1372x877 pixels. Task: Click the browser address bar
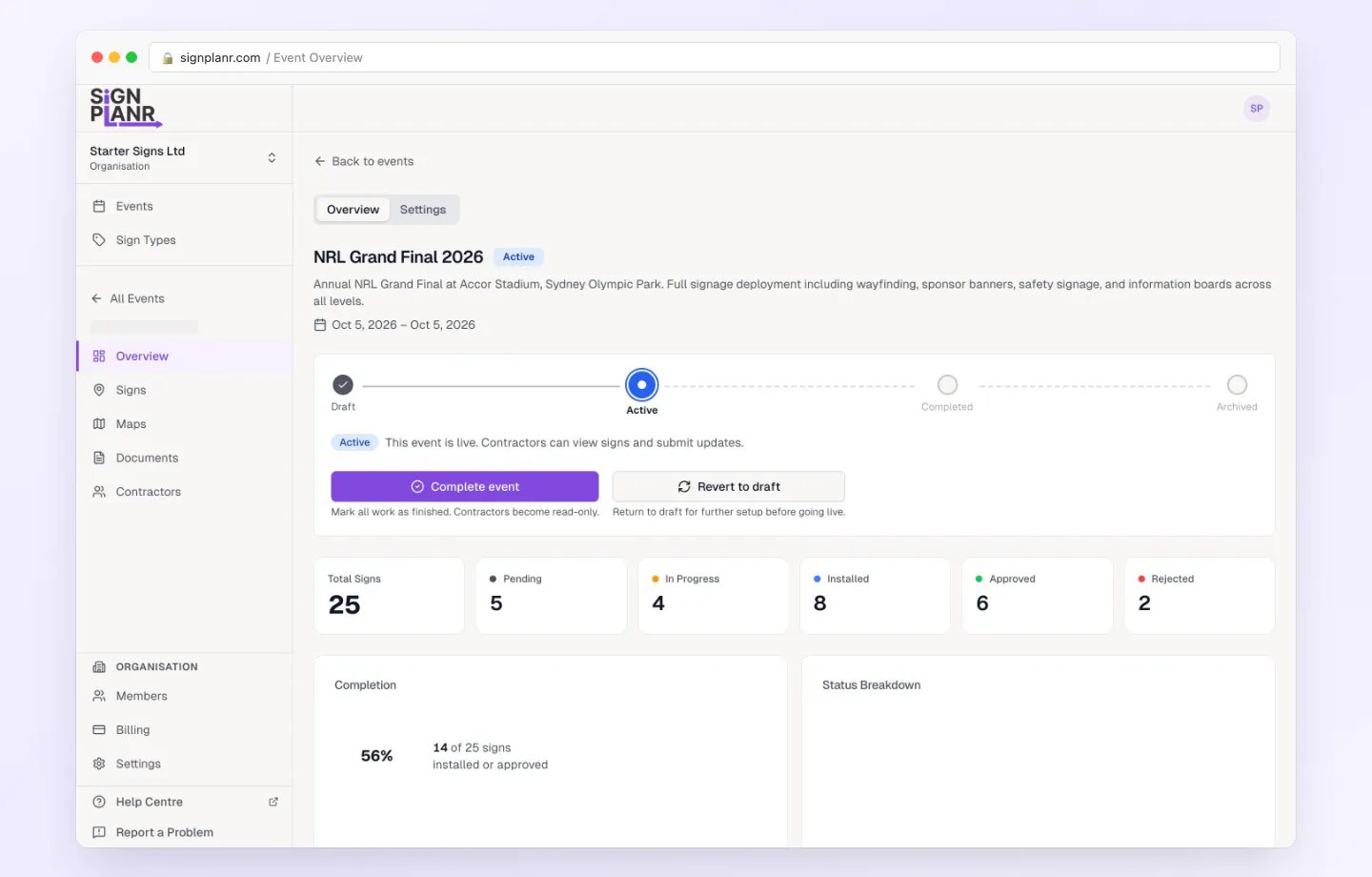tap(715, 58)
